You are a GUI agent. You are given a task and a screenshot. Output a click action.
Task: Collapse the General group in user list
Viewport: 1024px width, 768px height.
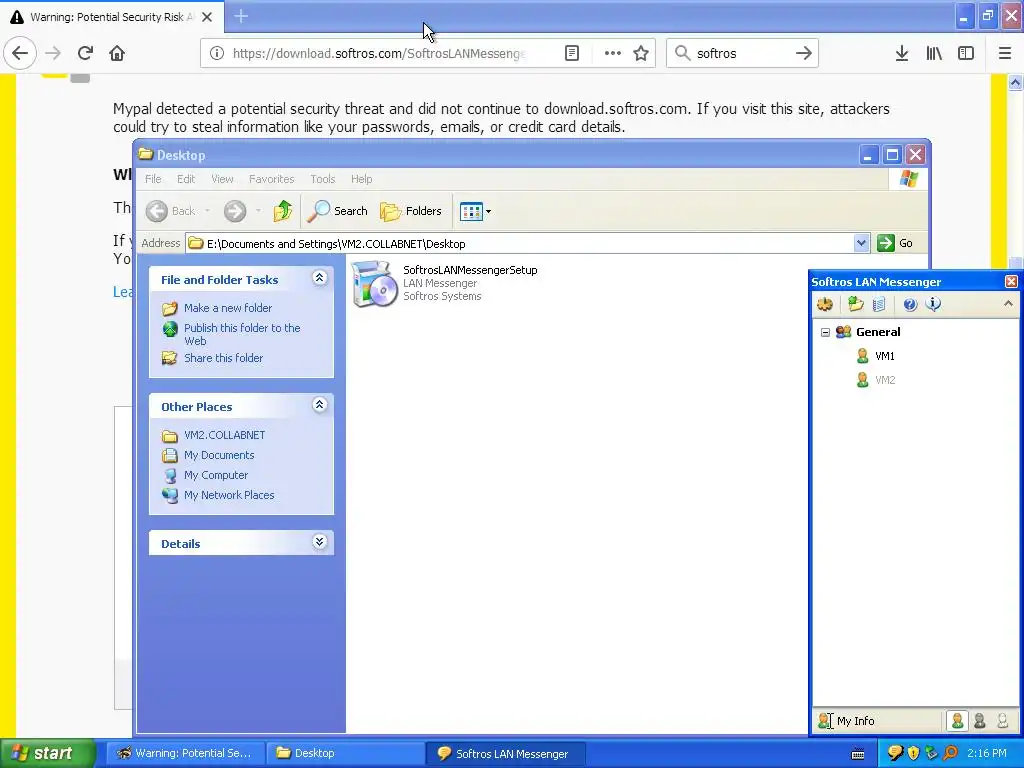(x=825, y=332)
